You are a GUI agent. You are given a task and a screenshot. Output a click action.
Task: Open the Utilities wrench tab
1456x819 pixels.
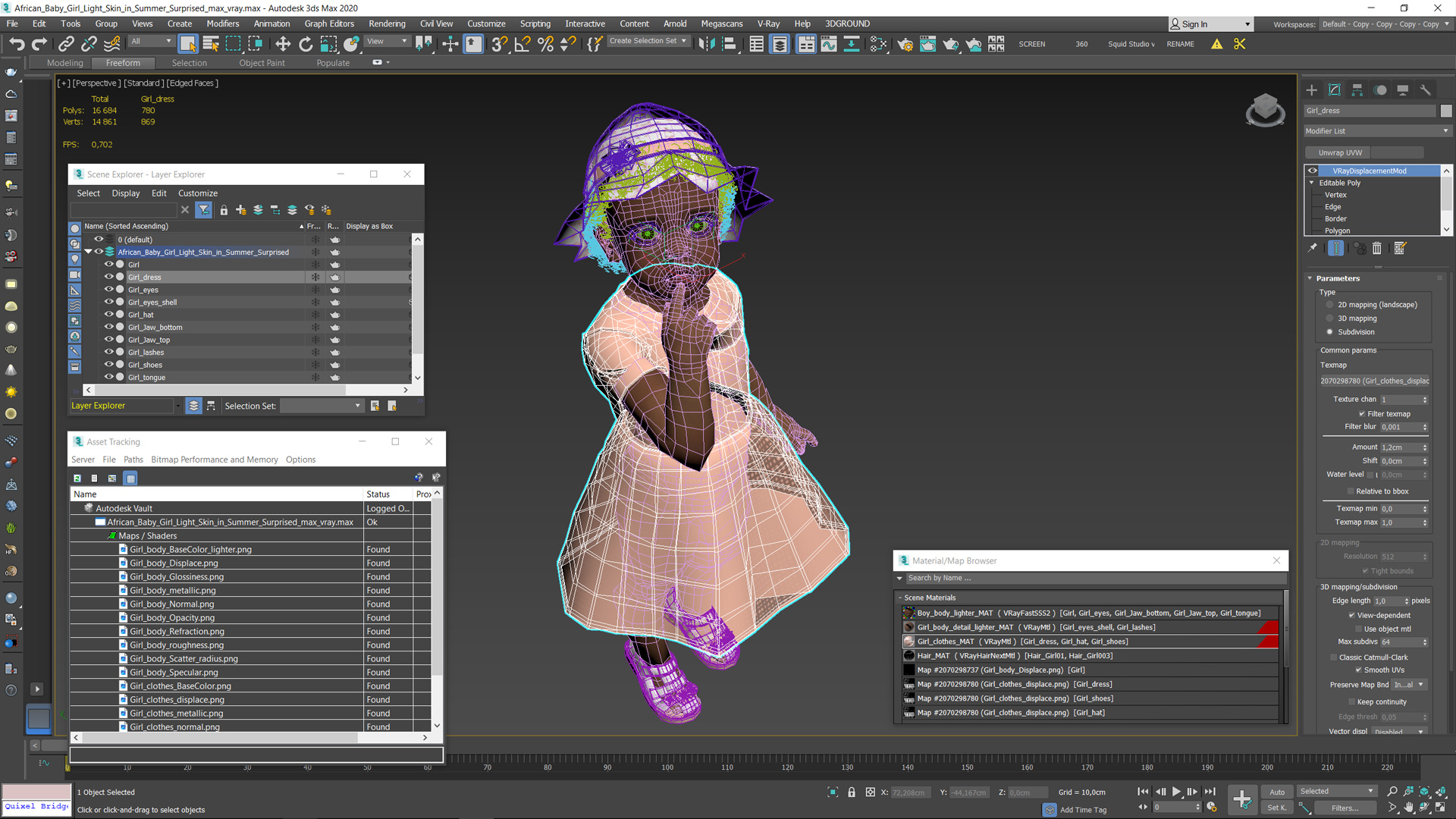tap(1426, 89)
